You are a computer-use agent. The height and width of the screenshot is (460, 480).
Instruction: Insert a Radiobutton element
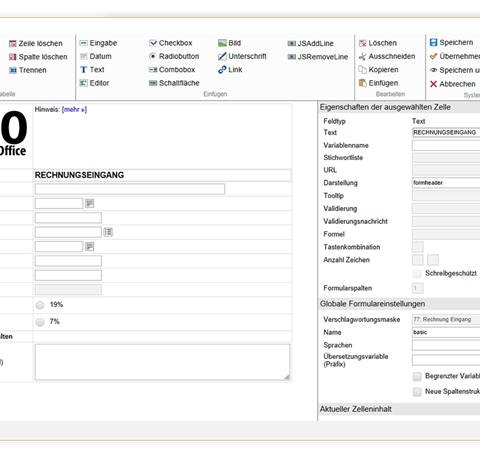click(174, 56)
